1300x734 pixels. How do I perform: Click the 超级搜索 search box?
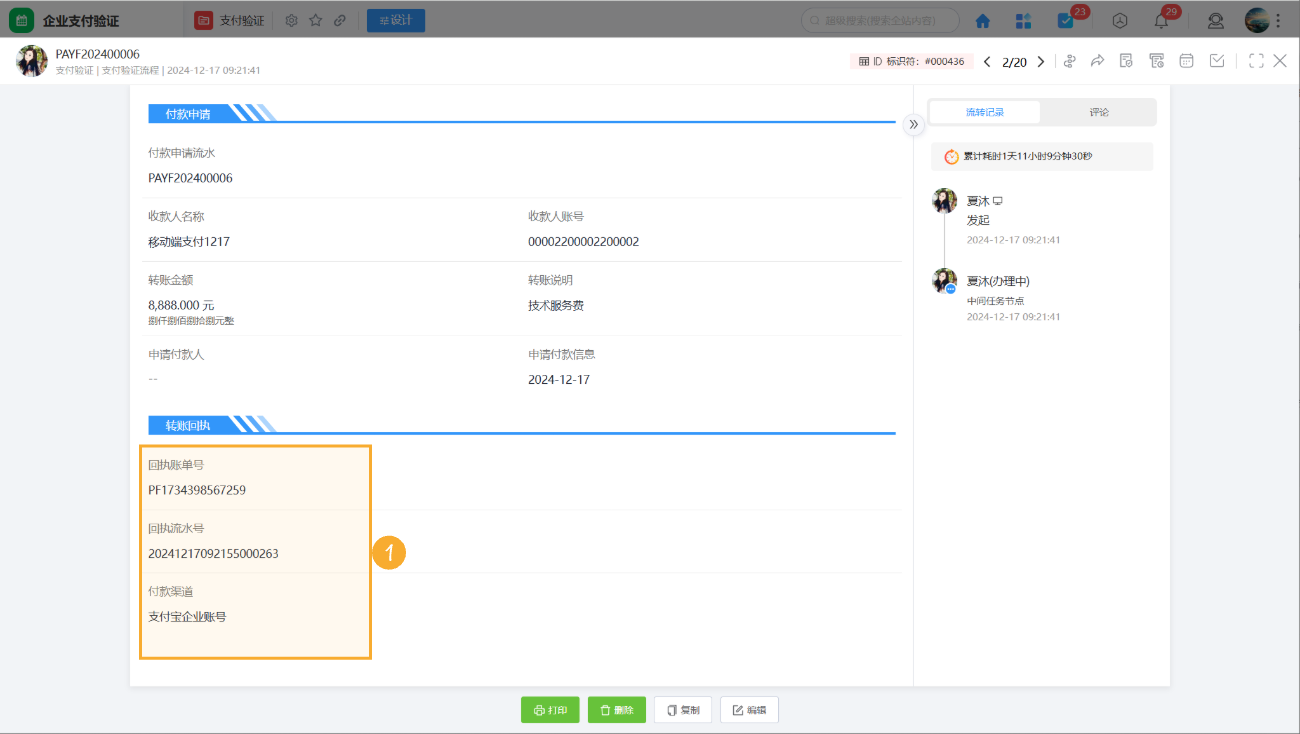880,20
